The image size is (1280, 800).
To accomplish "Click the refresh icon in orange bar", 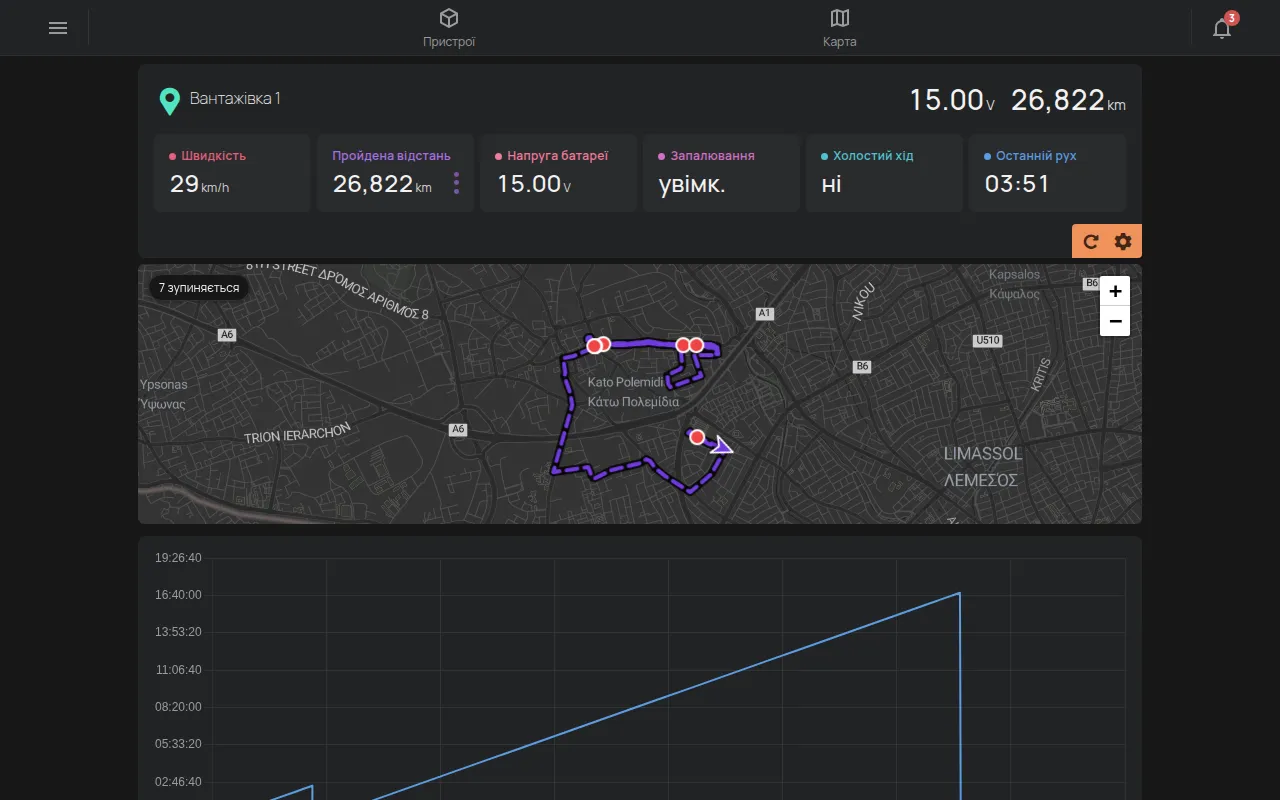I will coord(1091,241).
